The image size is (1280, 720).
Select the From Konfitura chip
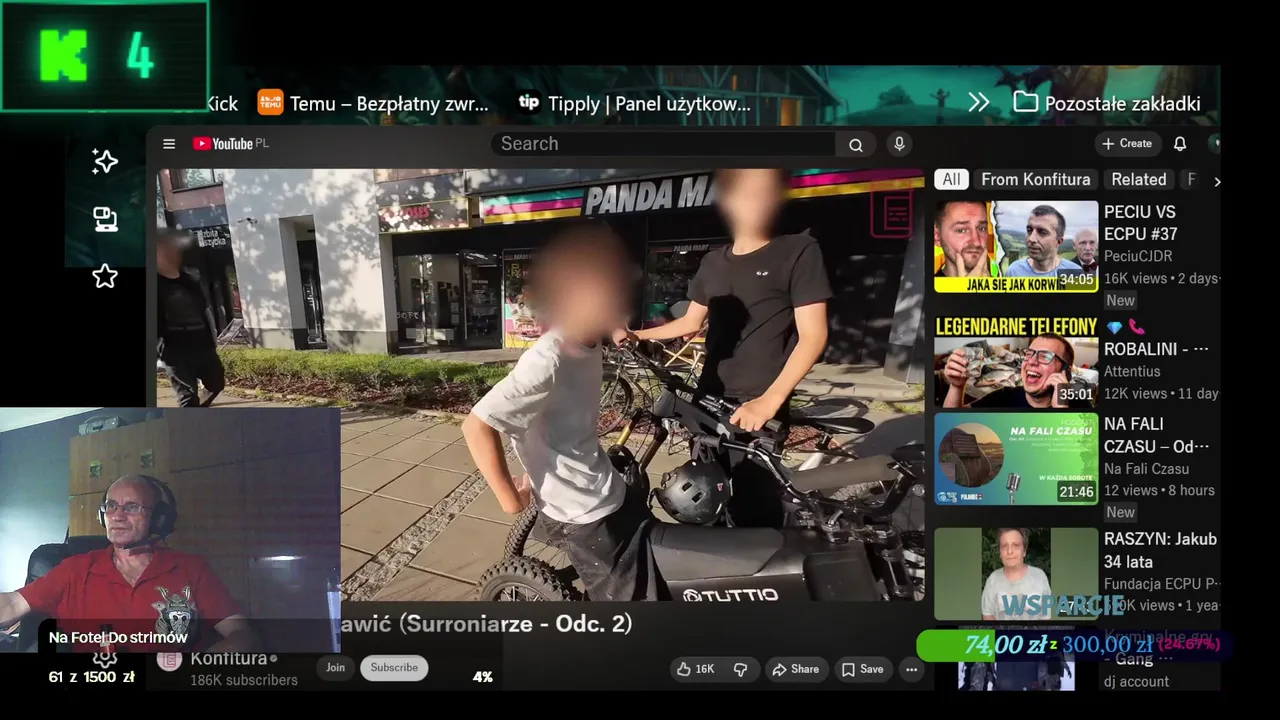(1036, 180)
